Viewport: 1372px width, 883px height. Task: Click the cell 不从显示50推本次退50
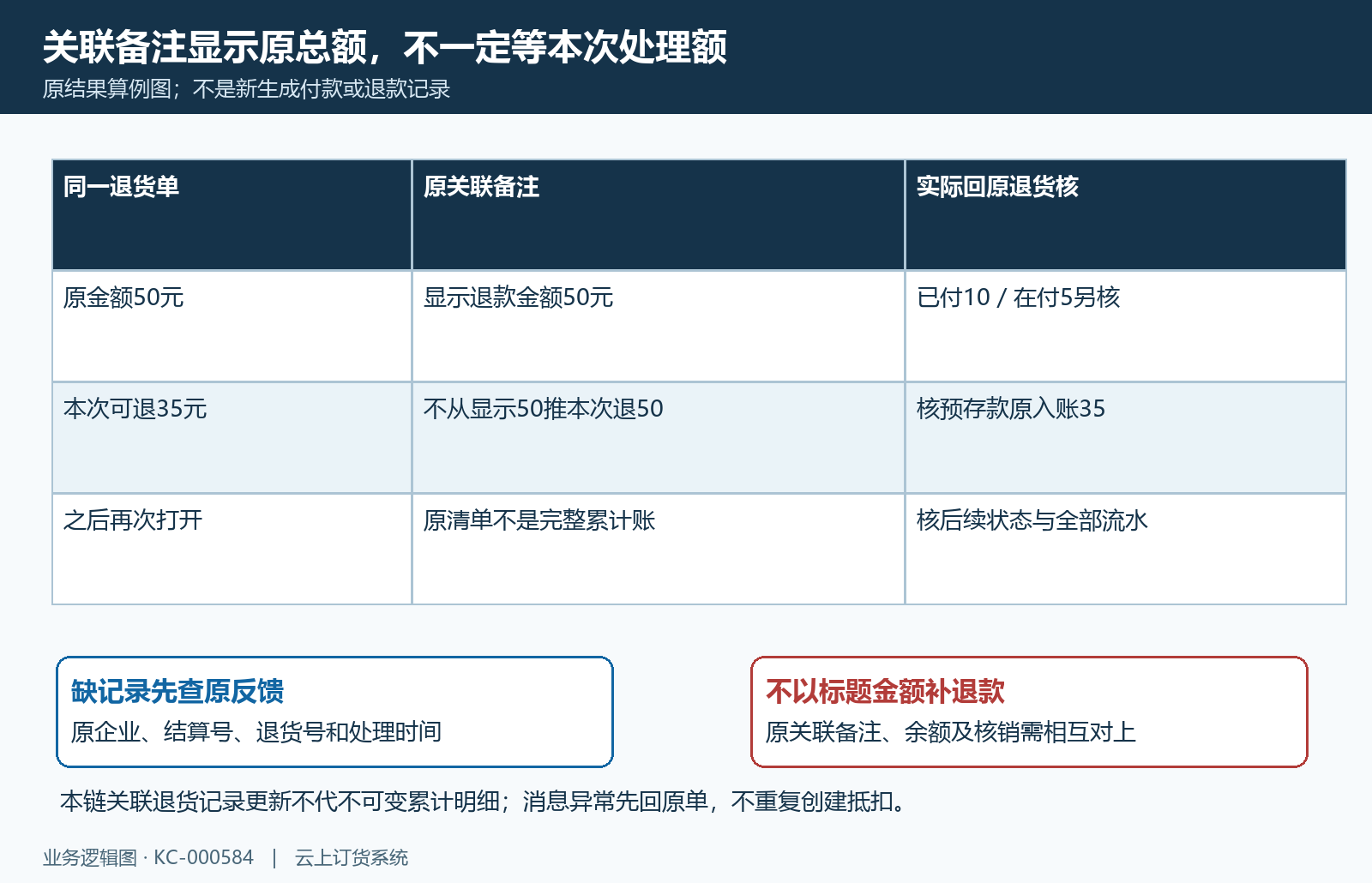658,437
